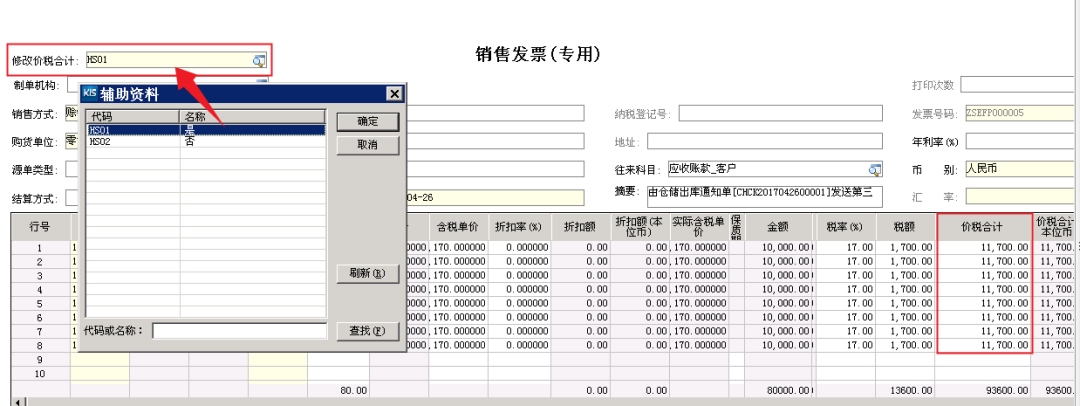Viewport: 1080px width, 406px height.
Task: Click 发票号码 field showing ZSEFP000005
Action: tap(1020, 113)
